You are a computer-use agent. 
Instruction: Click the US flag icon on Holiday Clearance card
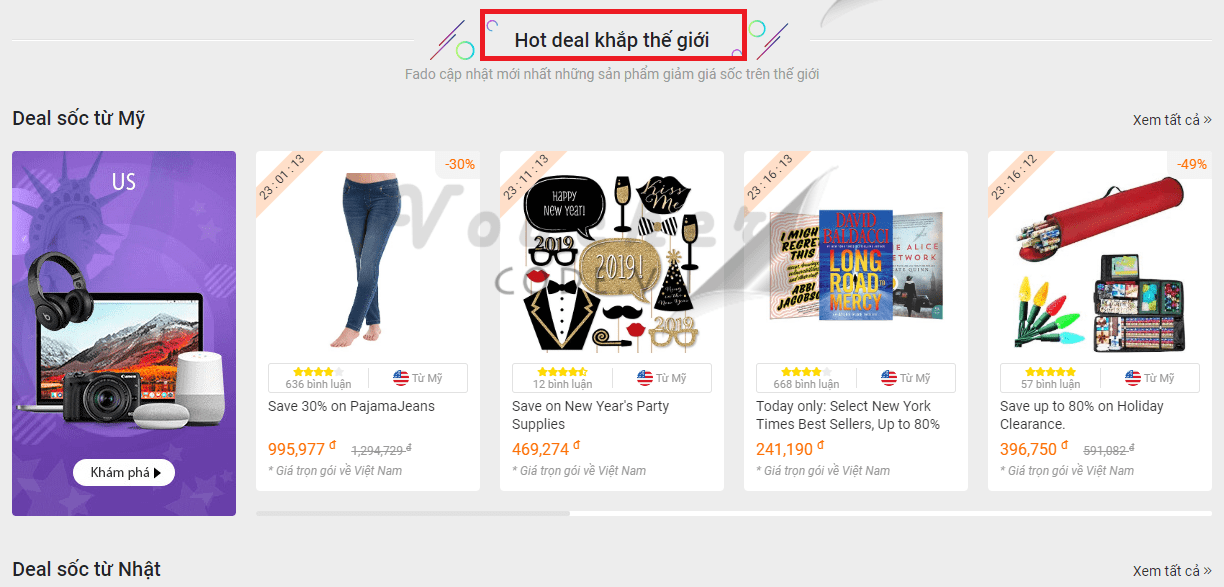(x=1133, y=378)
